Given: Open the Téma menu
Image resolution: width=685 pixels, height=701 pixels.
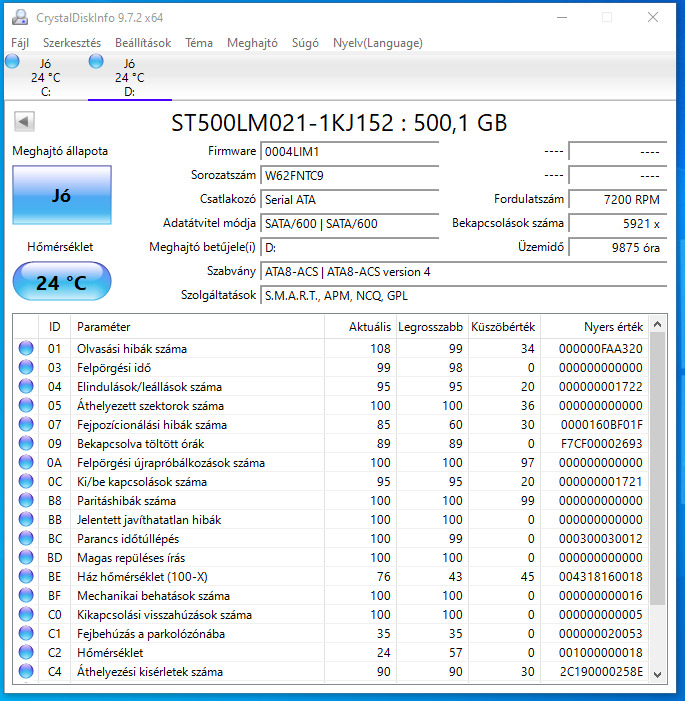Looking at the screenshot, I should (199, 43).
